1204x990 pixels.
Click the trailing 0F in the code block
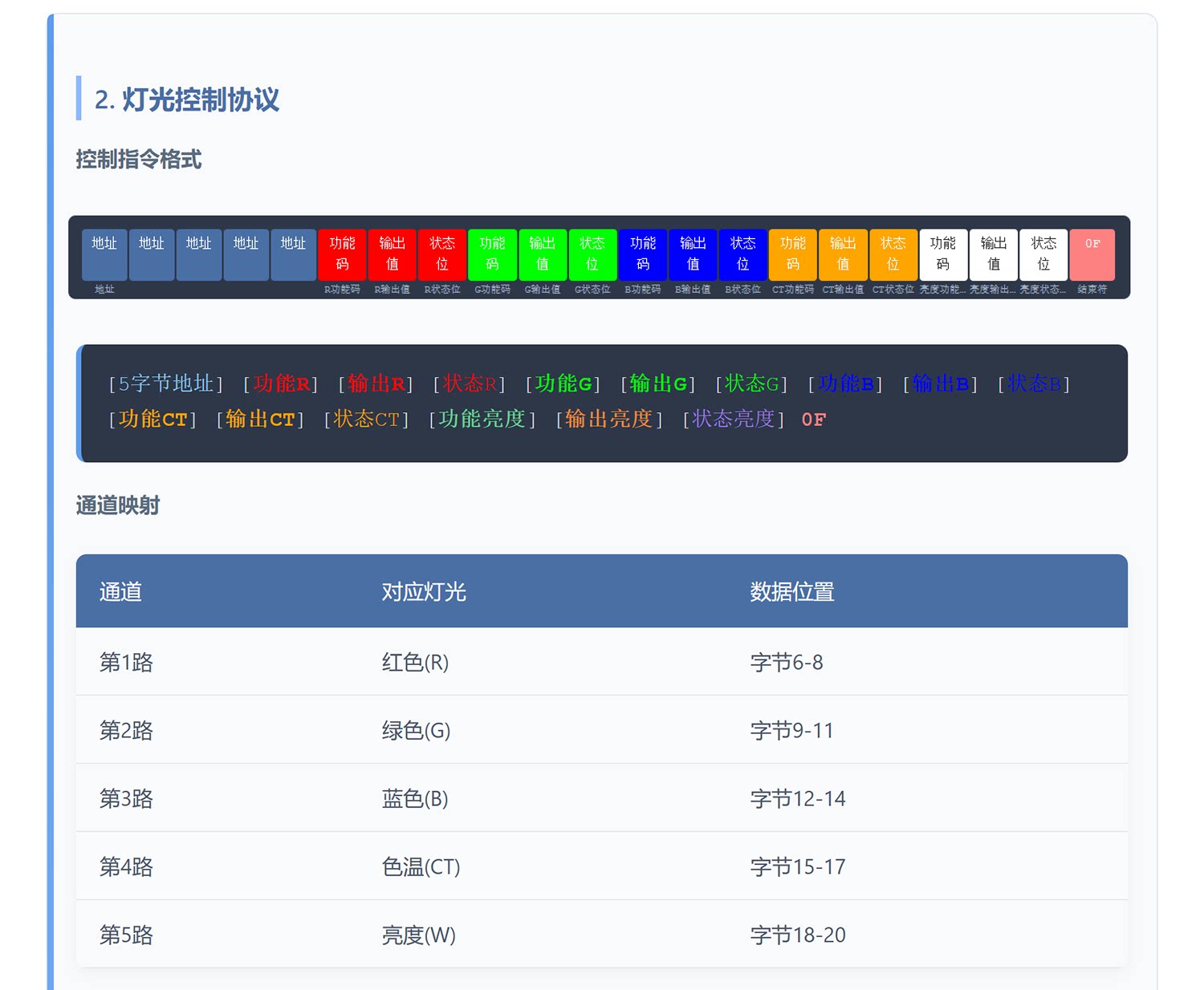click(814, 420)
